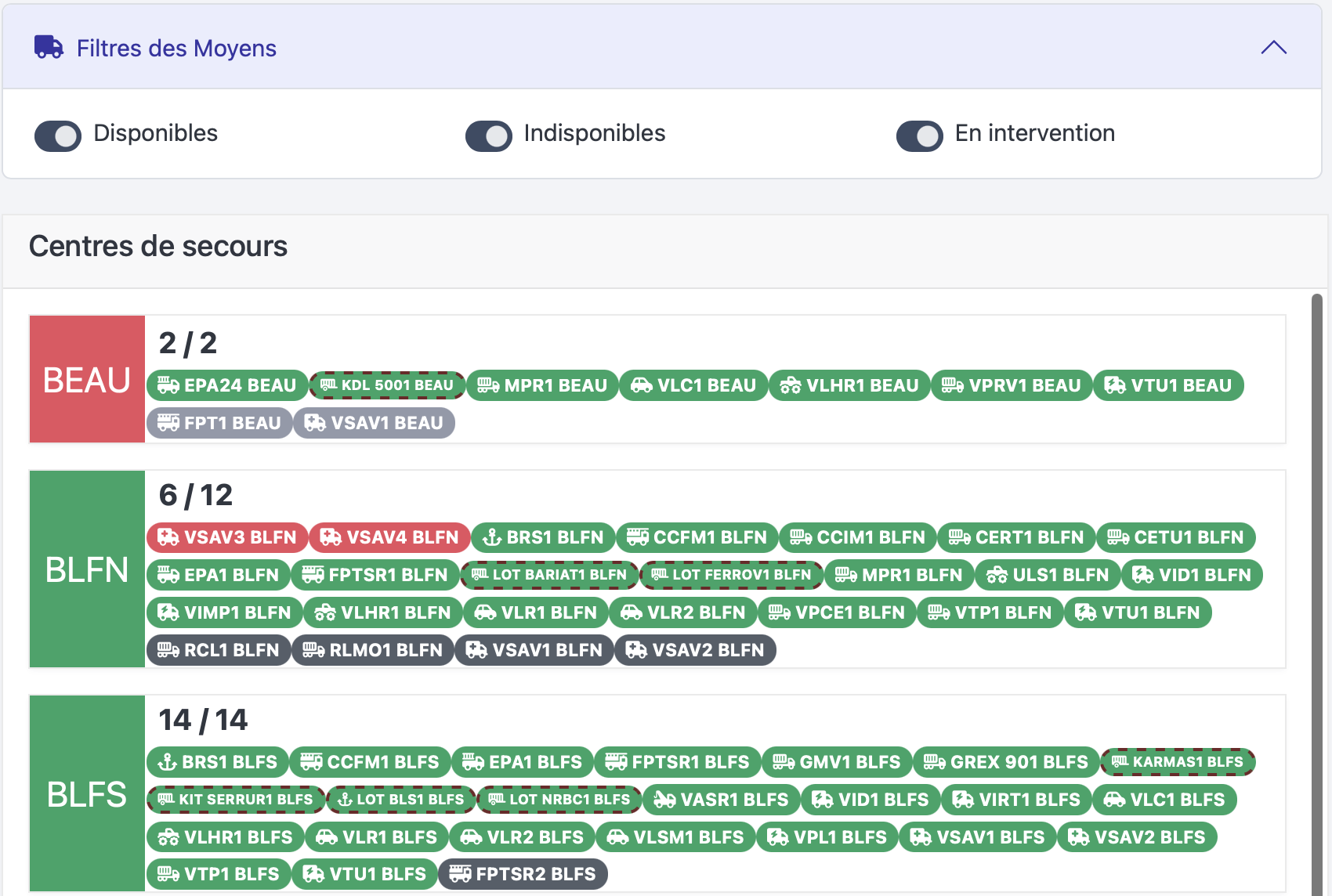Click the LOT BARIAT1 BLFN badge
This screenshot has width=1332, height=896.
549,575
